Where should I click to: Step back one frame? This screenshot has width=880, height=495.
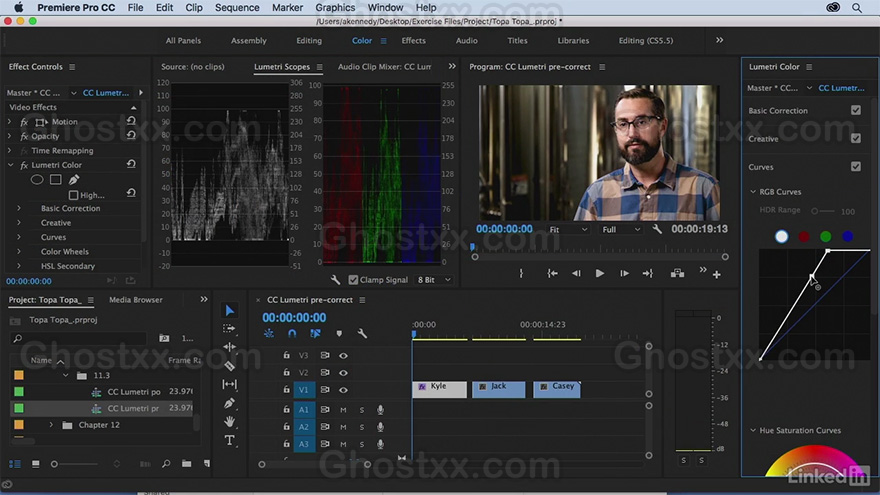576,273
